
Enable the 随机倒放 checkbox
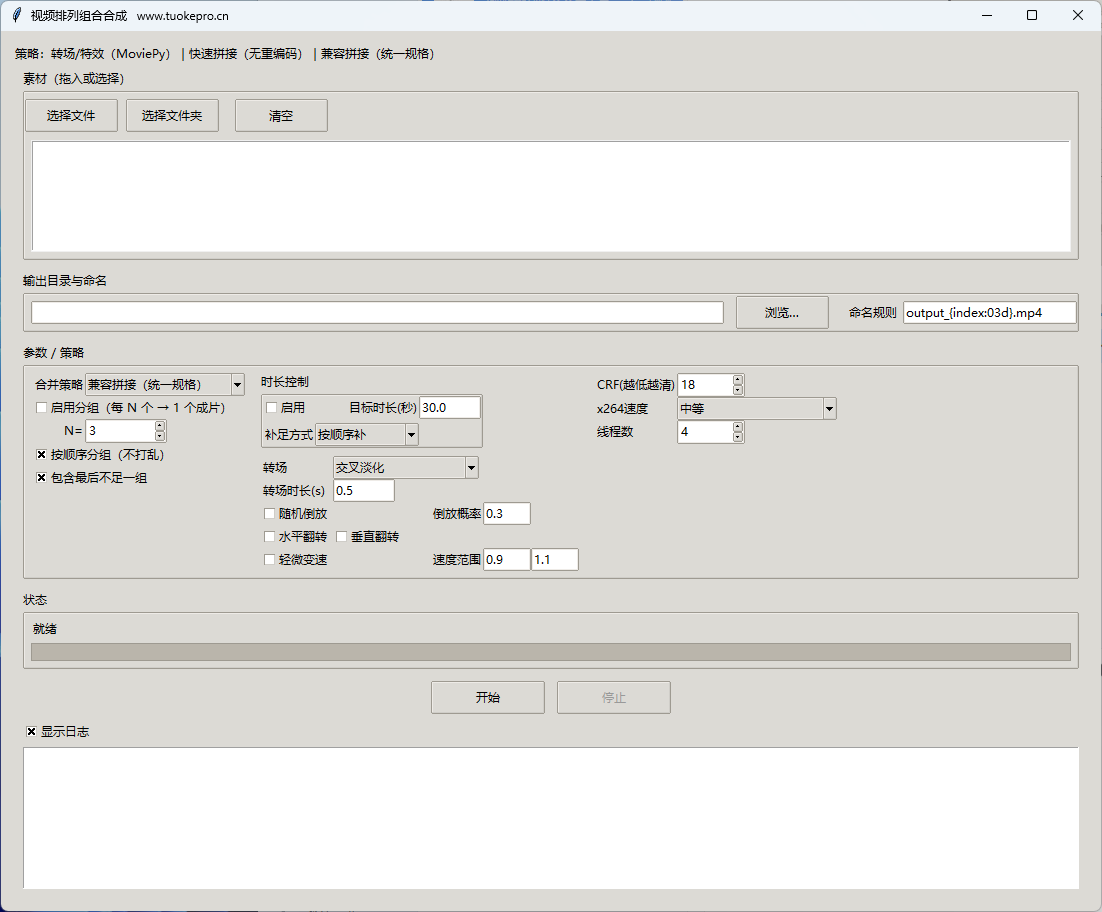[269, 514]
